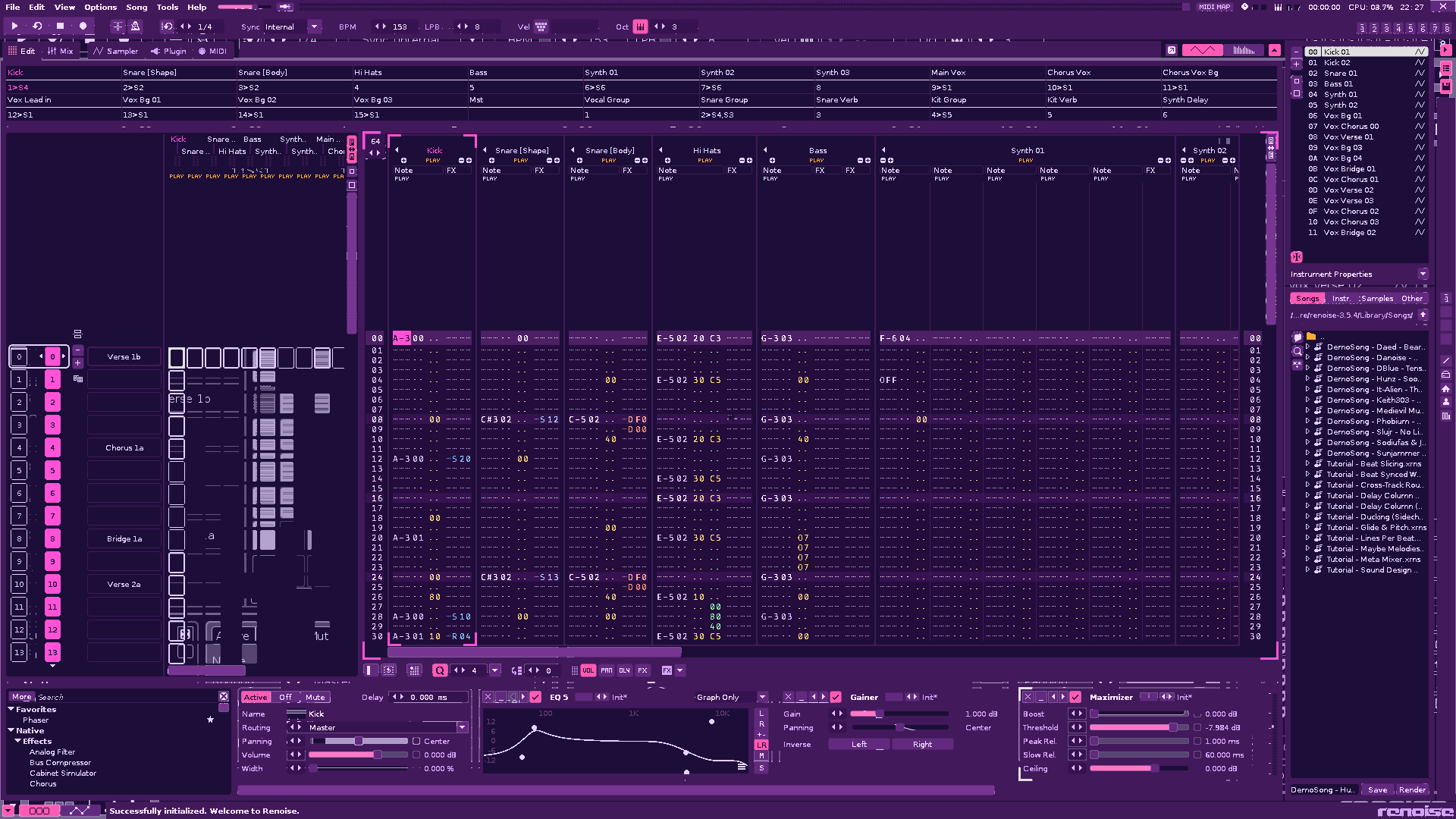Switch to the Mix tab

(x=61, y=51)
